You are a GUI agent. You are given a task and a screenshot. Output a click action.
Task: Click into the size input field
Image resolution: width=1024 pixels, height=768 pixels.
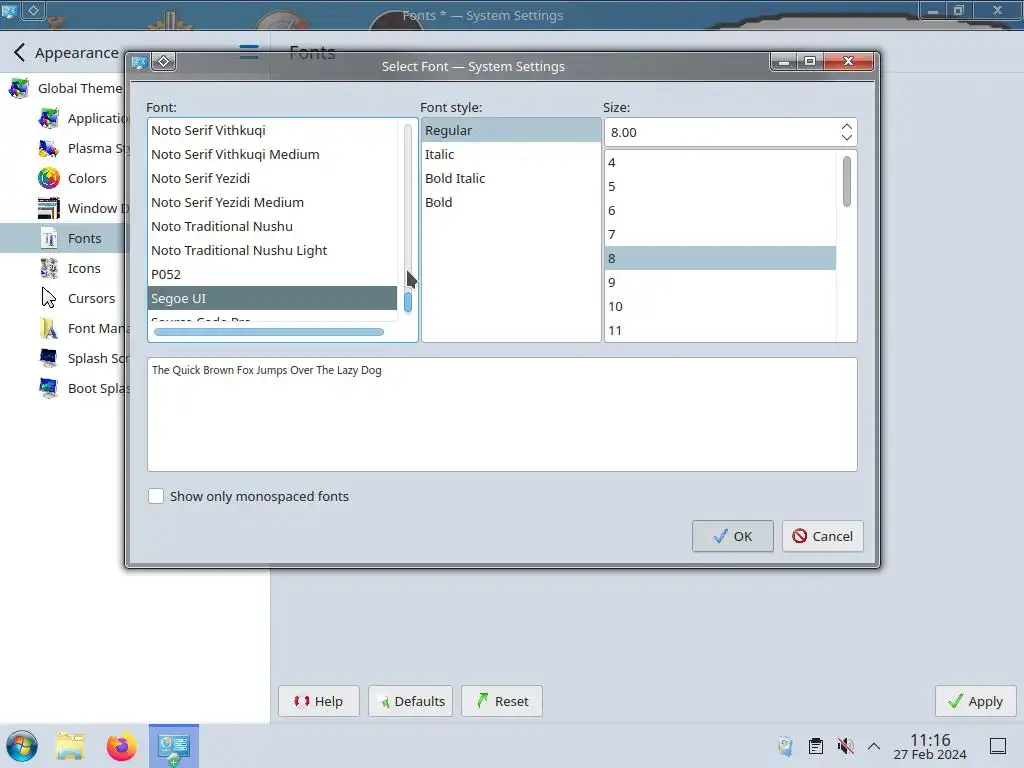(x=722, y=132)
